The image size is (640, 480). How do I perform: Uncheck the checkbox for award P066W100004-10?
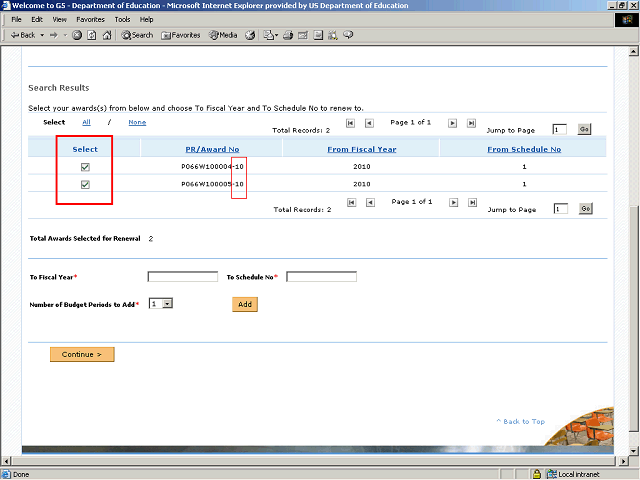tap(85, 167)
